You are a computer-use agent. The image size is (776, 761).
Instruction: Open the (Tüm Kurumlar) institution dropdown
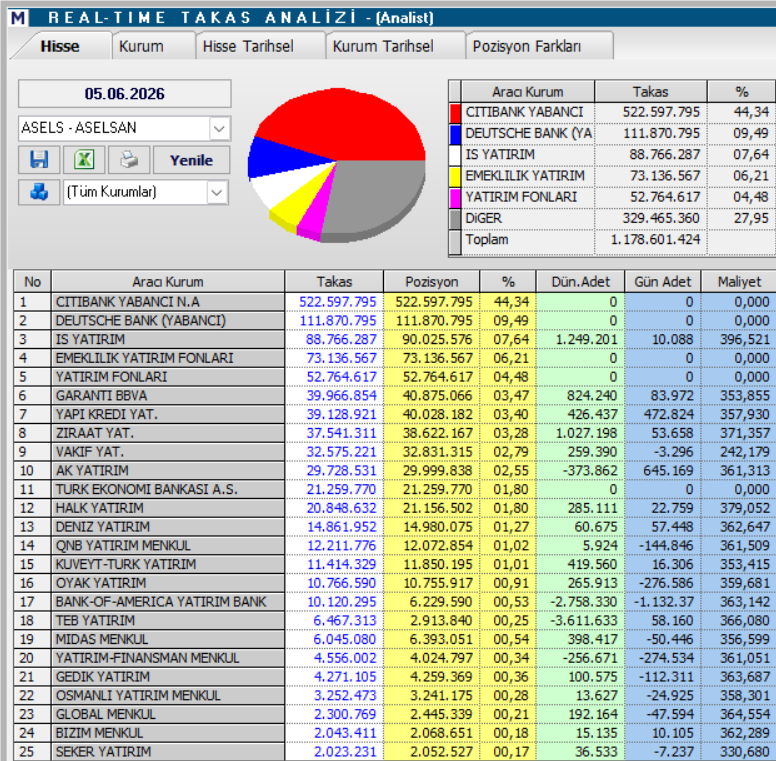coord(217,192)
